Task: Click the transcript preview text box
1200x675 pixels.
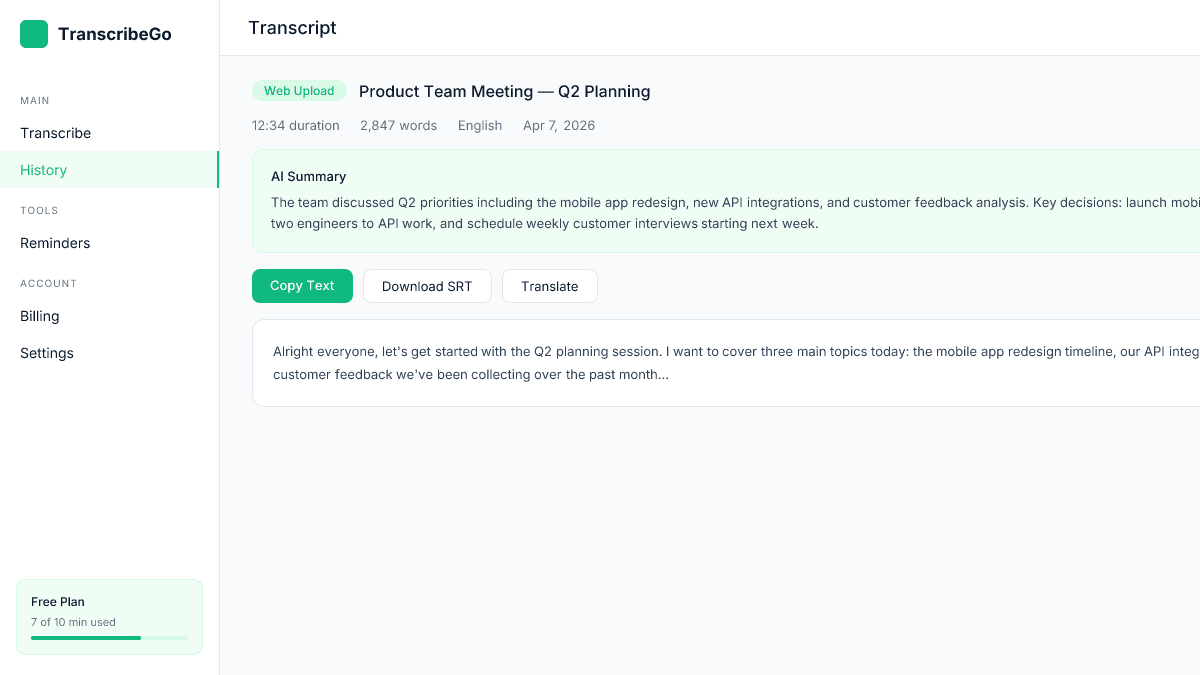Action: point(700,362)
